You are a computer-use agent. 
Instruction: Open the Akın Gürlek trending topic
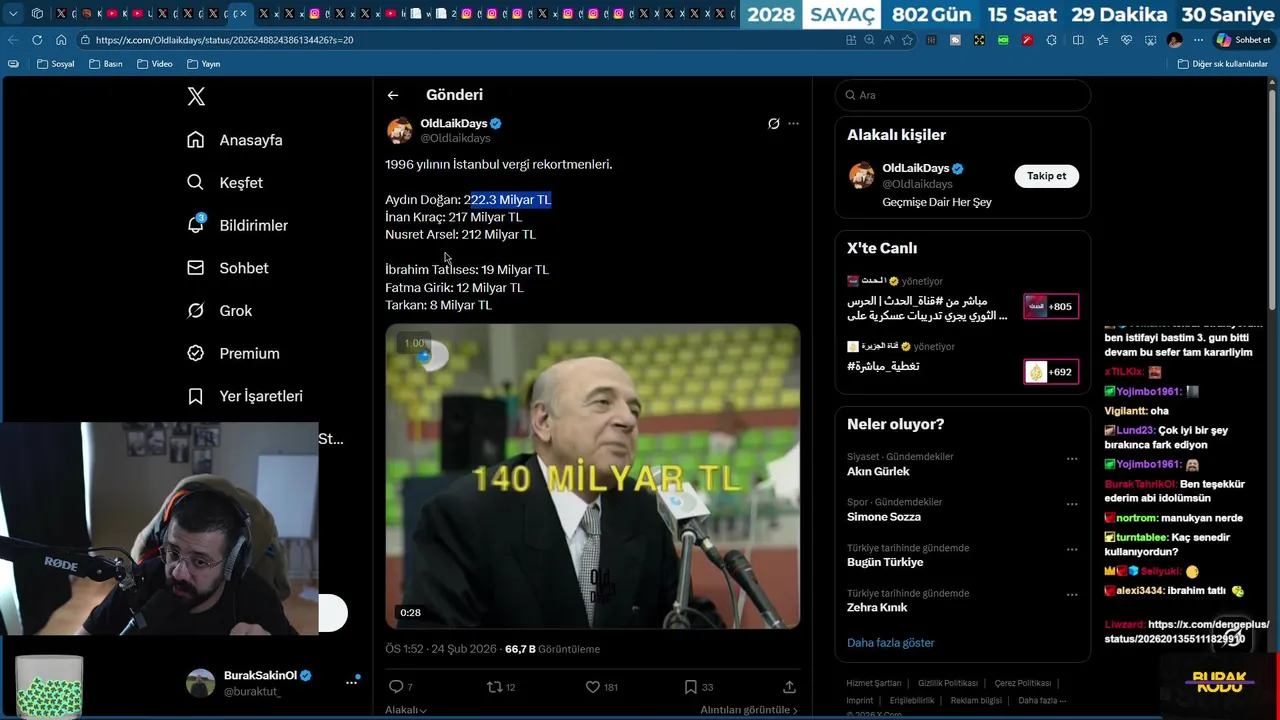tap(878, 472)
